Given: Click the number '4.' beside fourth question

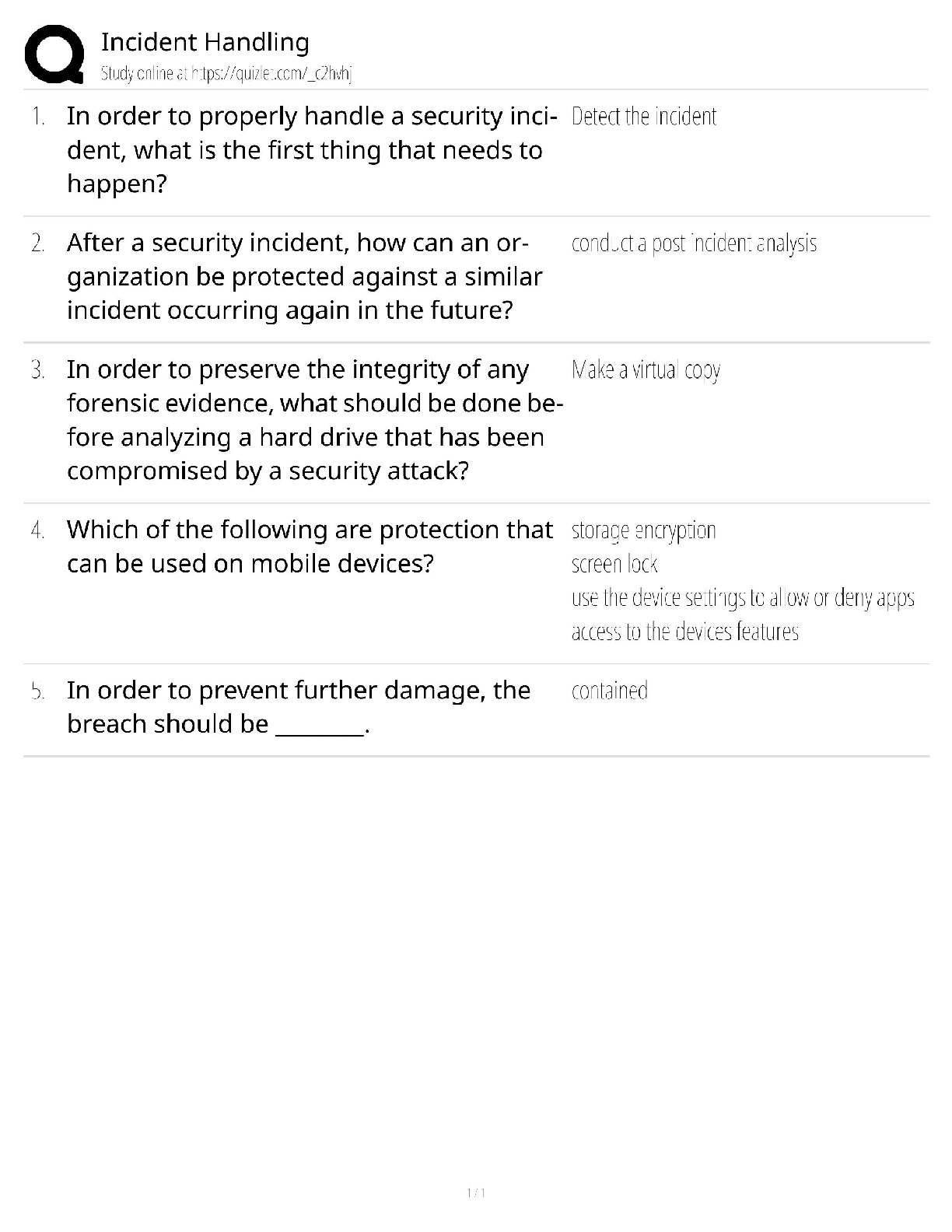Looking at the screenshot, I should tap(37, 530).
